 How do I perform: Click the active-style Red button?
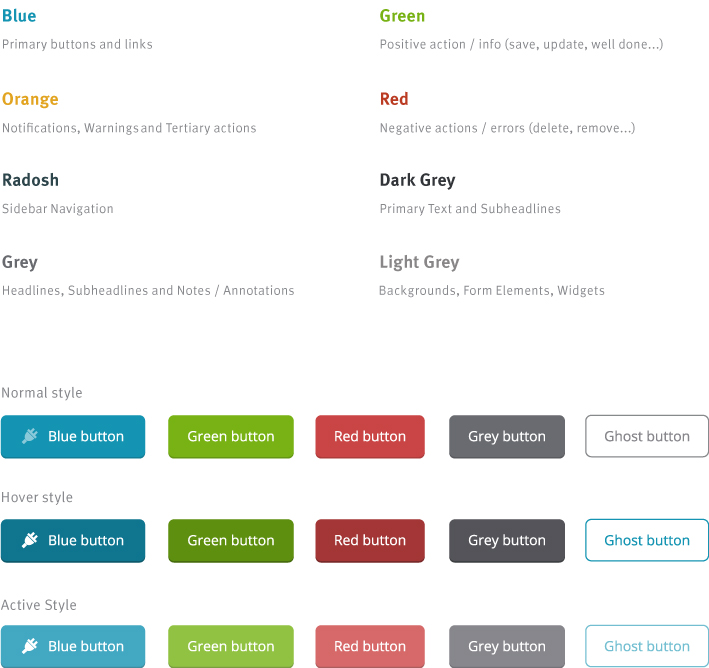coord(370,646)
